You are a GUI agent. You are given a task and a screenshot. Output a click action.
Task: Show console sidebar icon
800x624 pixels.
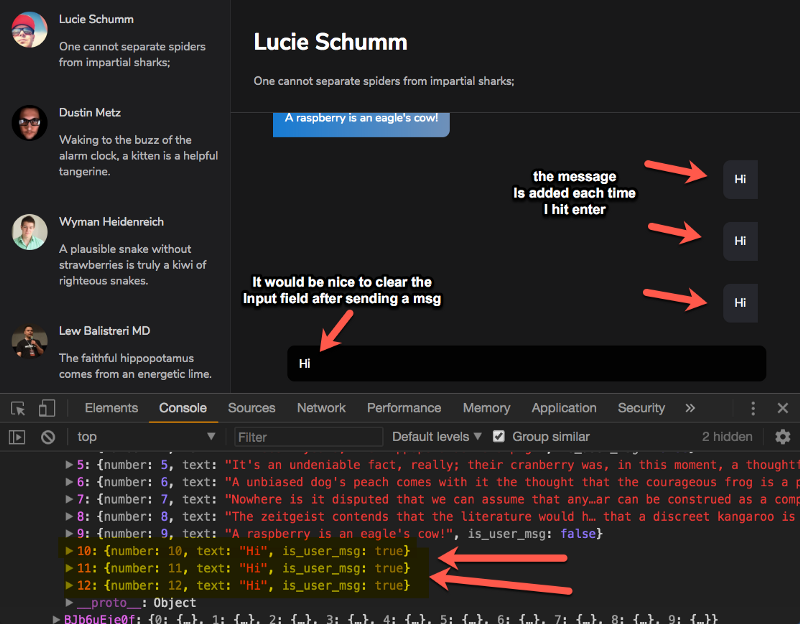17,437
